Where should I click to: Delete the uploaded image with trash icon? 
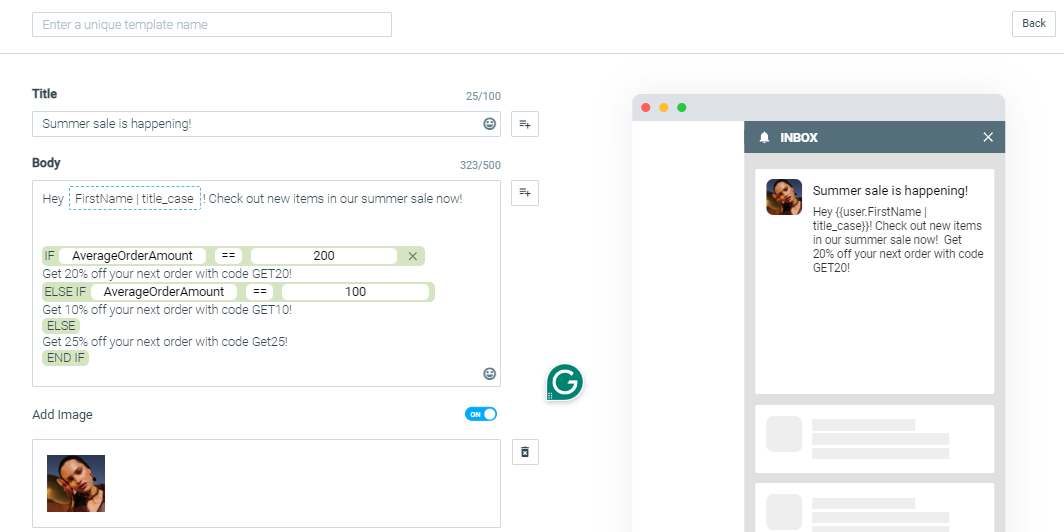pyautogui.click(x=525, y=452)
